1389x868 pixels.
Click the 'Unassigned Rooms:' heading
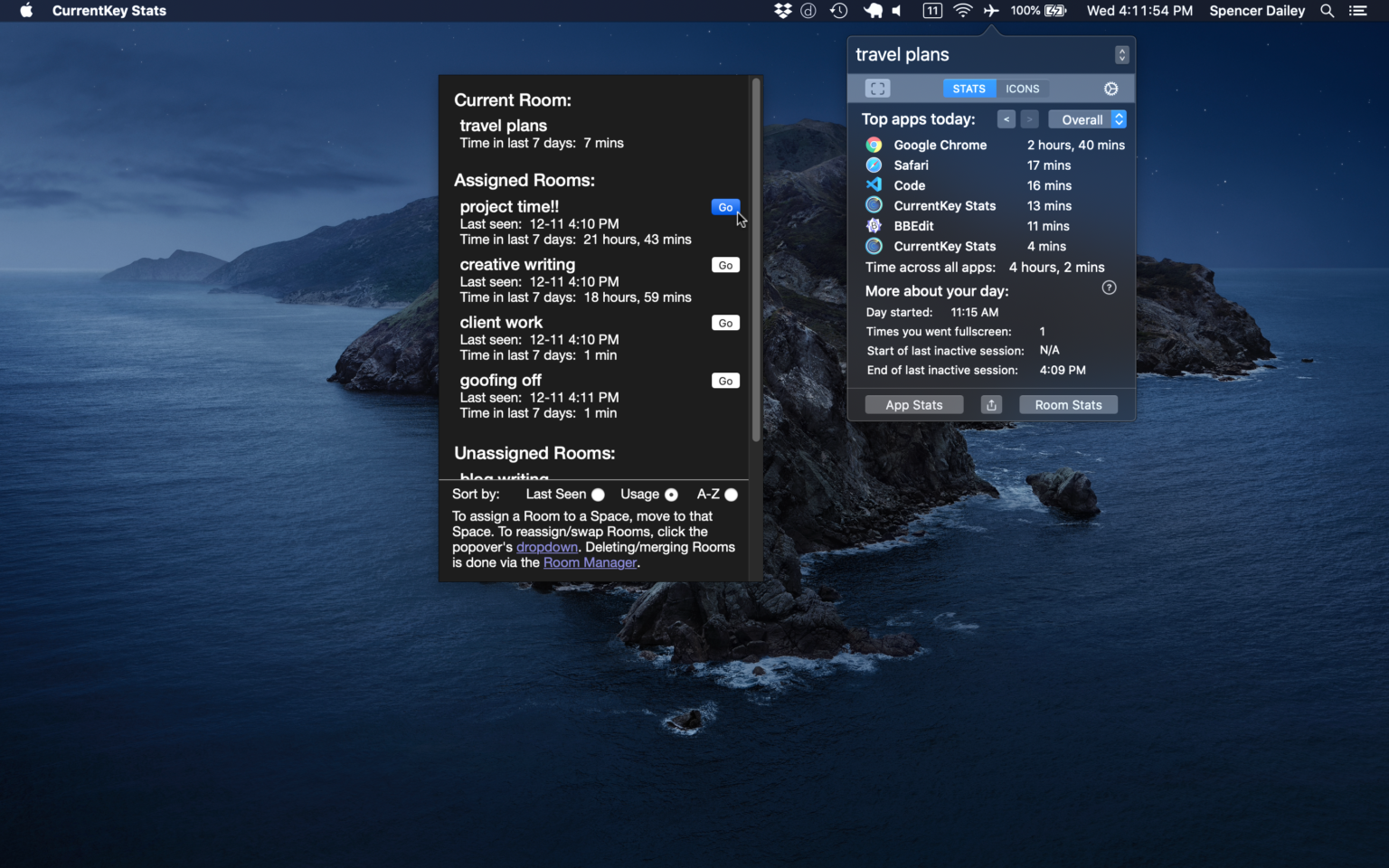[x=534, y=453]
